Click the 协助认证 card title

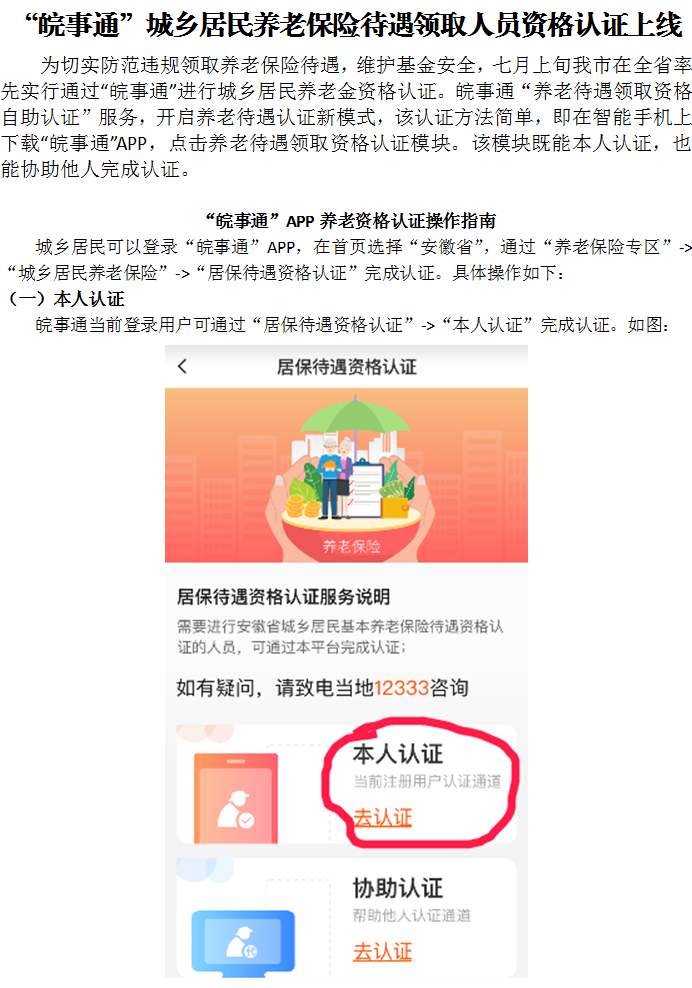[x=398, y=888]
